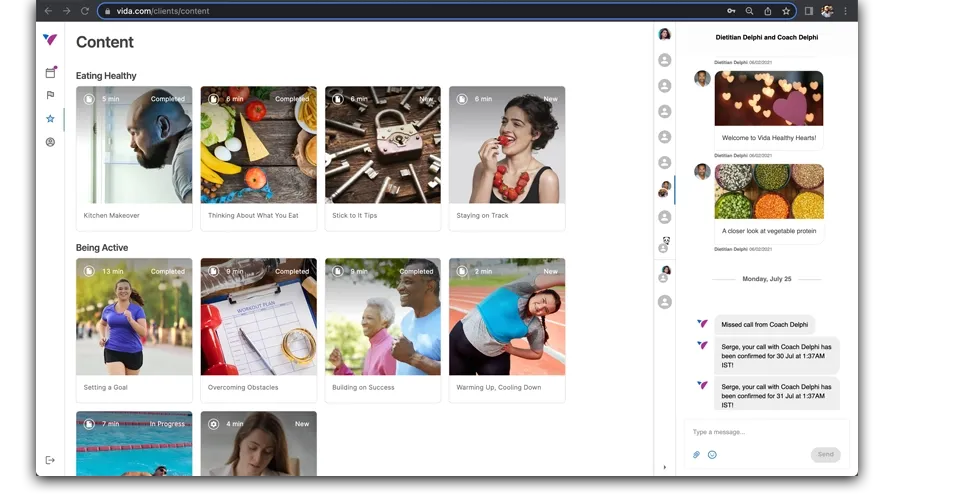Select the top user avatar in chat list
The height and width of the screenshot is (495, 960).
(x=664, y=34)
